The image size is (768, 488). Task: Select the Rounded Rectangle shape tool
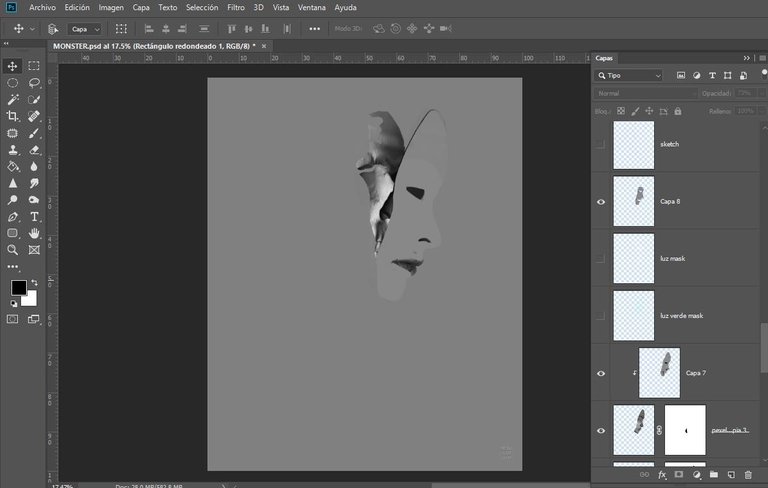coord(13,233)
